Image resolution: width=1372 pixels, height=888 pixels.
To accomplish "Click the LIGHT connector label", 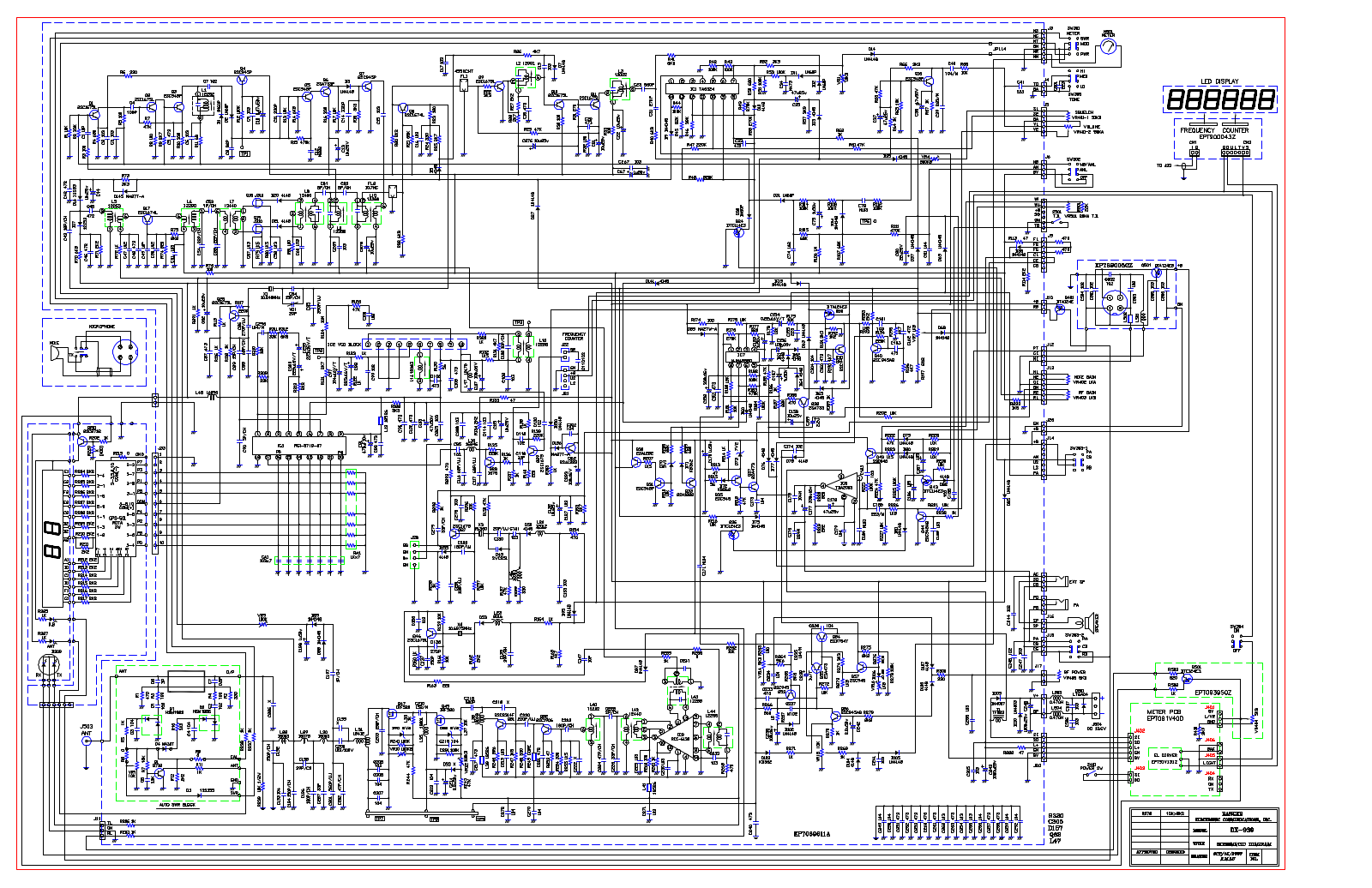I will pos(1209,763).
